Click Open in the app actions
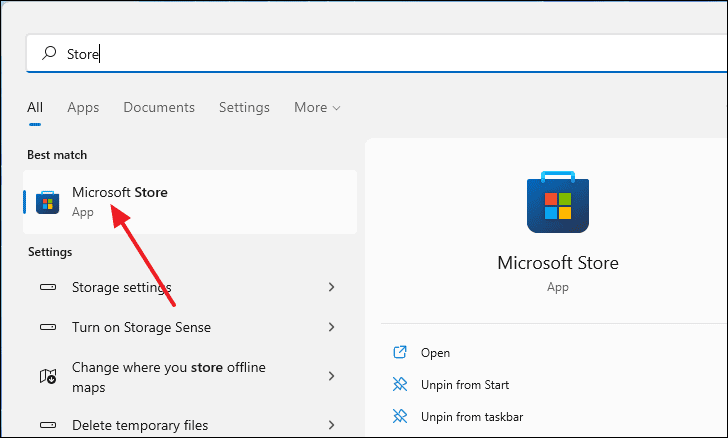The height and width of the screenshot is (438, 728). coord(435,353)
